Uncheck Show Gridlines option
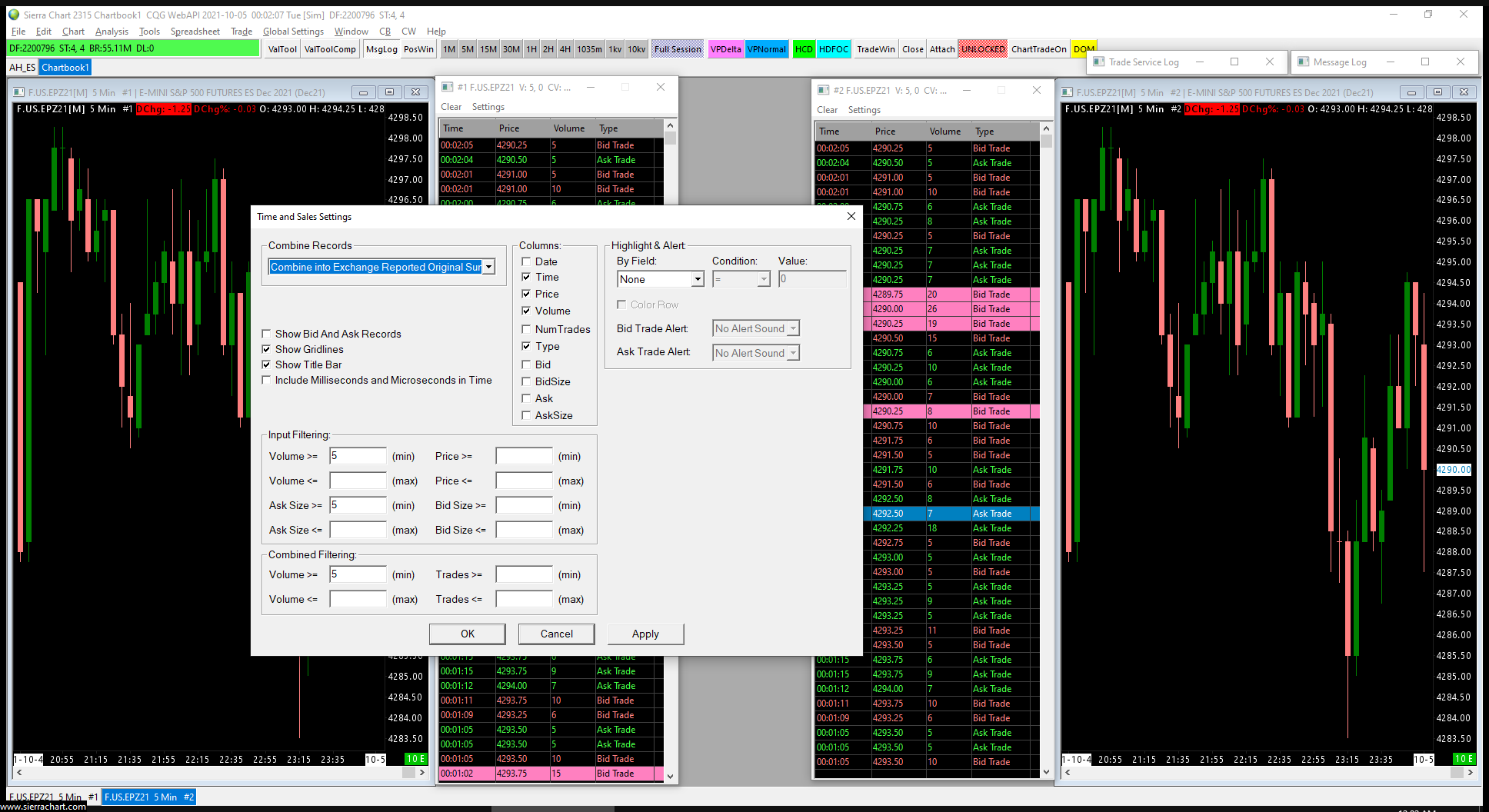Image resolution: width=1489 pixels, height=812 pixels. tap(266, 349)
